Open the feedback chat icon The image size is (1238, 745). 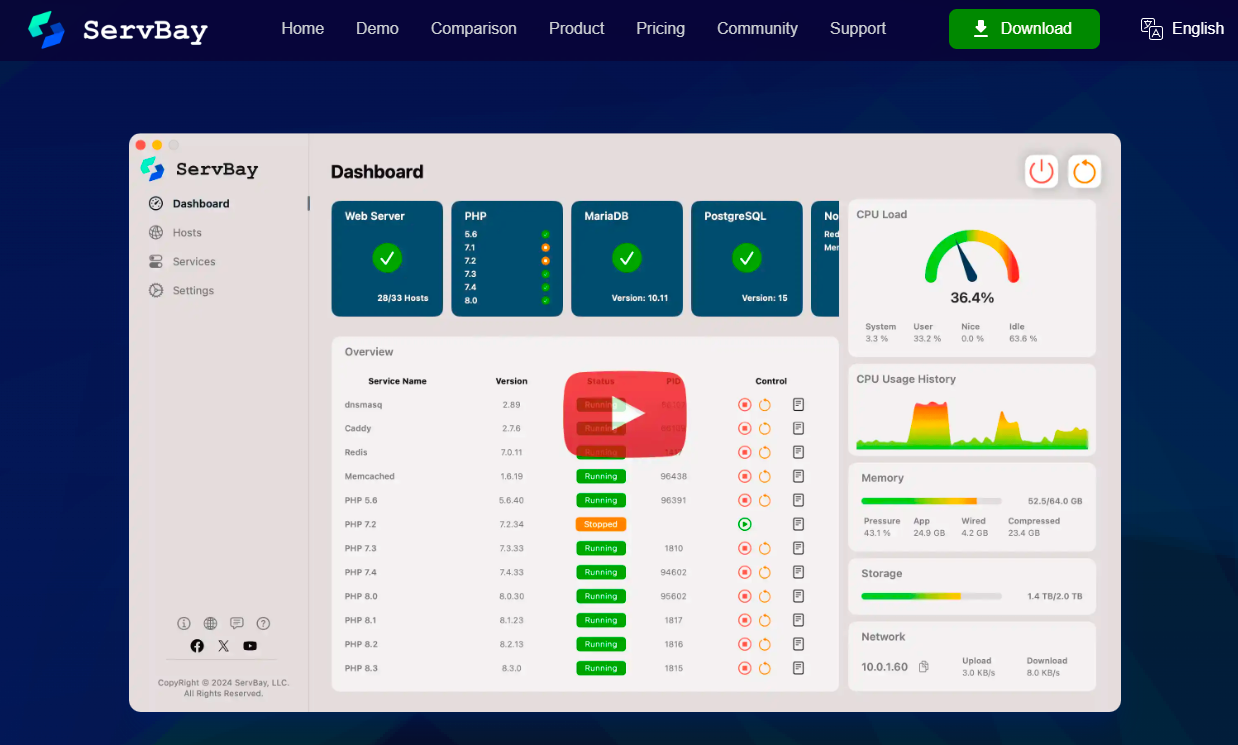(237, 623)
